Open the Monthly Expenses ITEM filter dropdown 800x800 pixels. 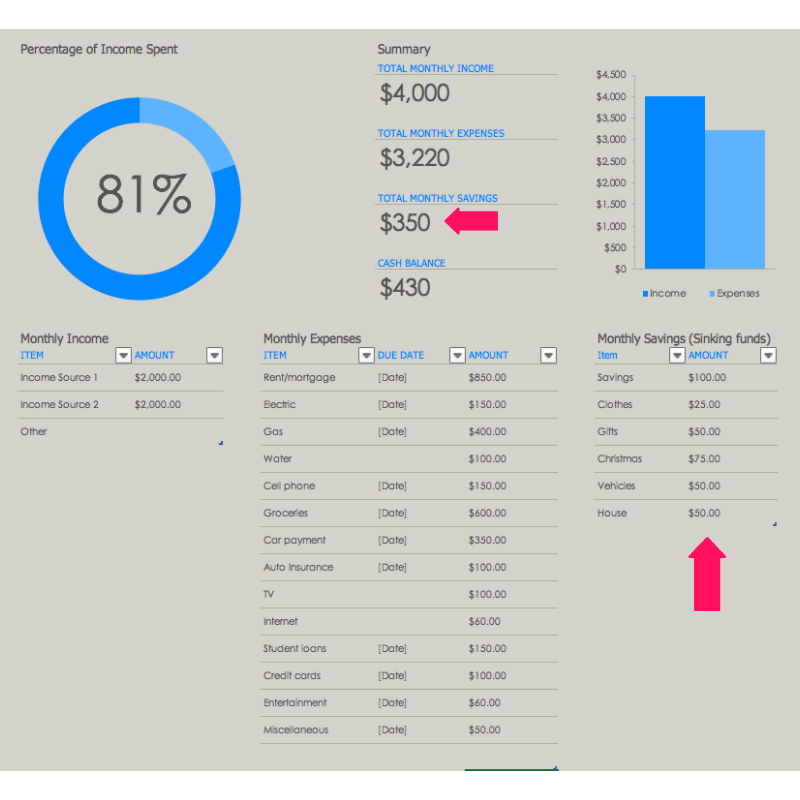click(x=366, y=355)
